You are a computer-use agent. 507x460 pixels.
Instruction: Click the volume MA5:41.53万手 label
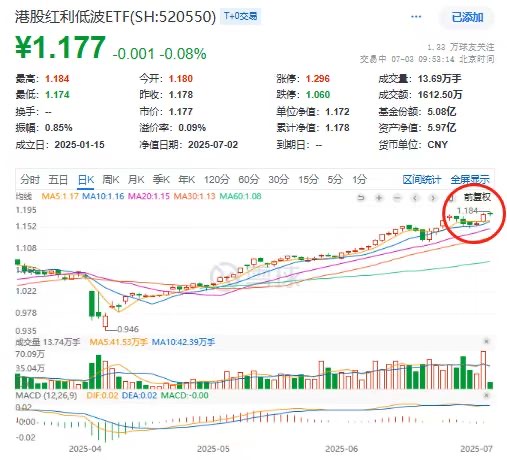tap(119, 342)
